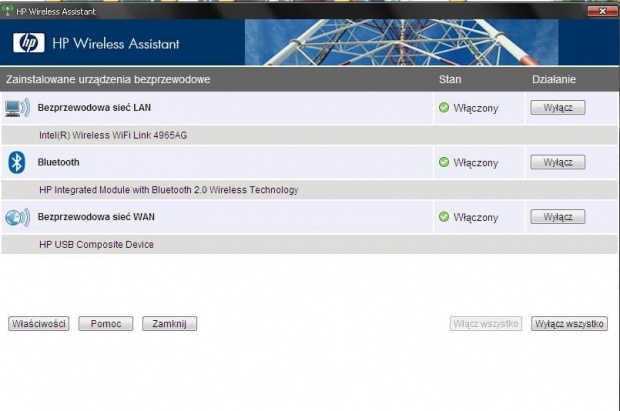Click the Zamknij button
The width and height of the screenshot is (620, 411).
click(x=169, y=324)
